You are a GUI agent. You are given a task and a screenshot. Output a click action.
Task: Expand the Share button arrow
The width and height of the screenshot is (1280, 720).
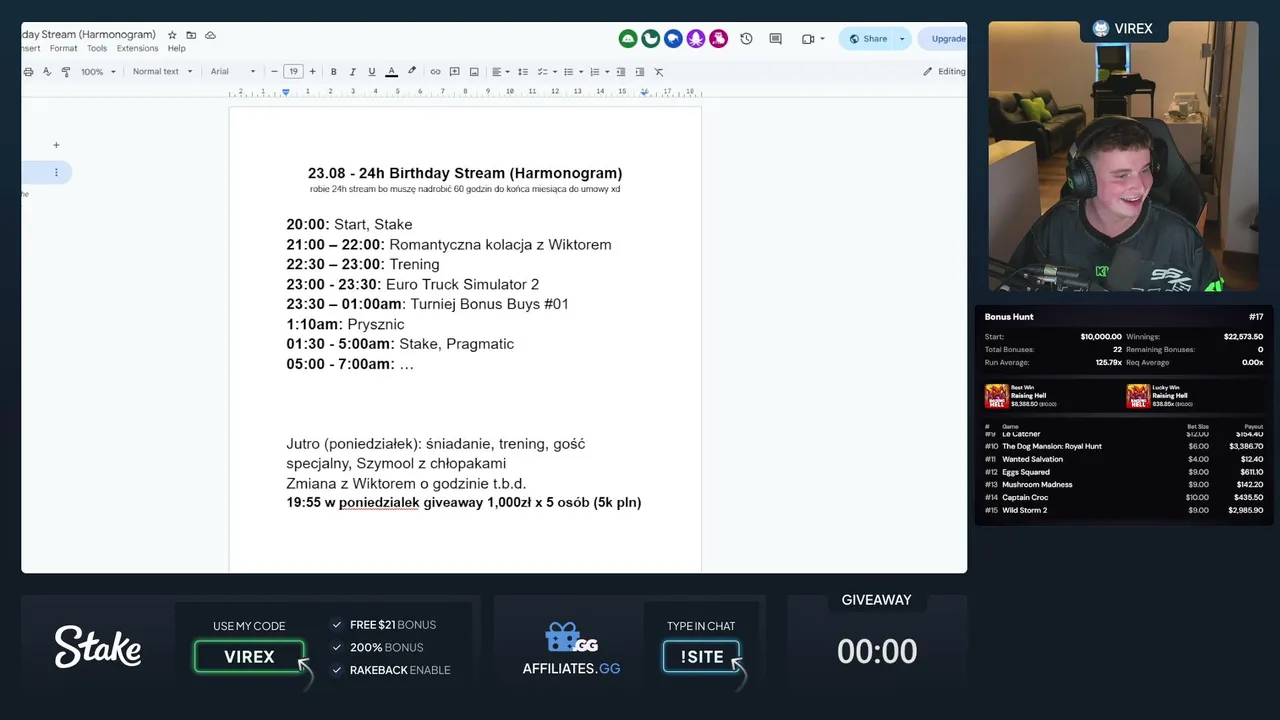[x=902, y=39]
